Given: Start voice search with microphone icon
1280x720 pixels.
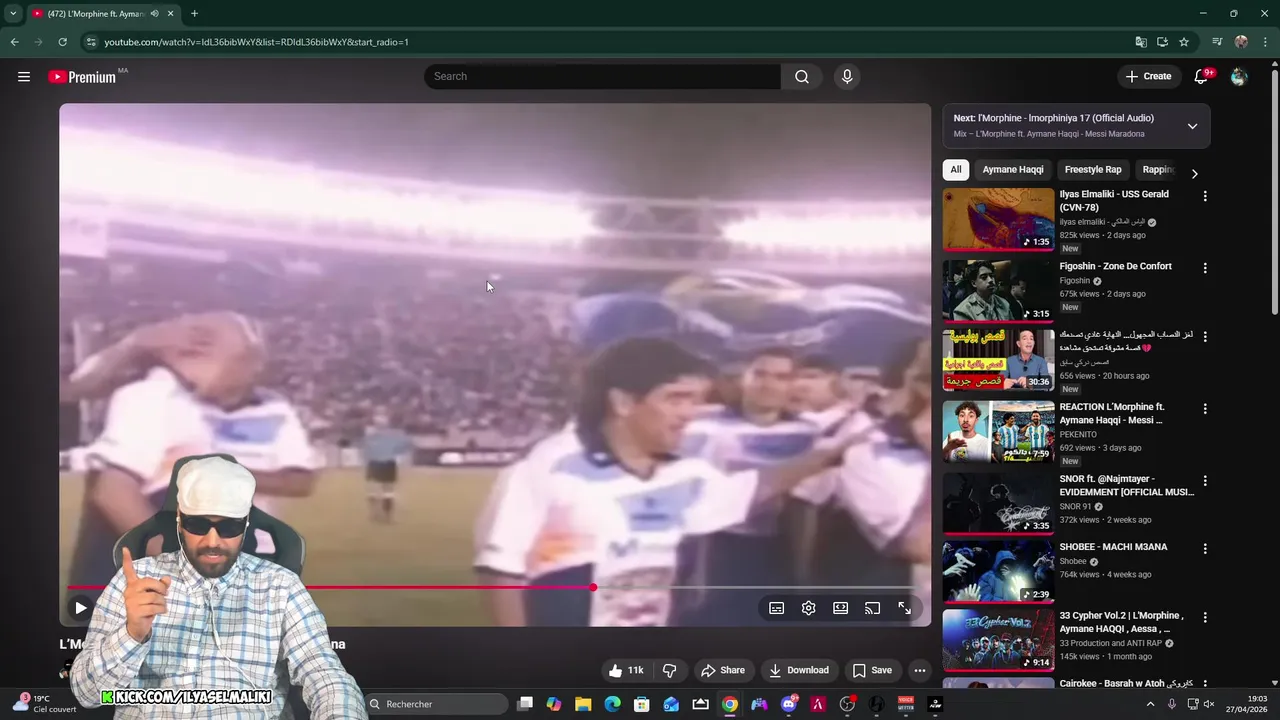Looking at the screenshot, I should tap(847, 76).
